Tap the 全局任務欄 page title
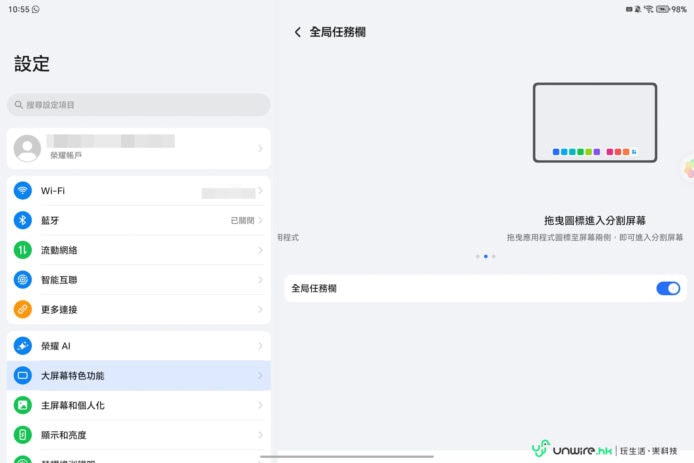Viewport: 694px width, 463px height. [x=337, y=32]
